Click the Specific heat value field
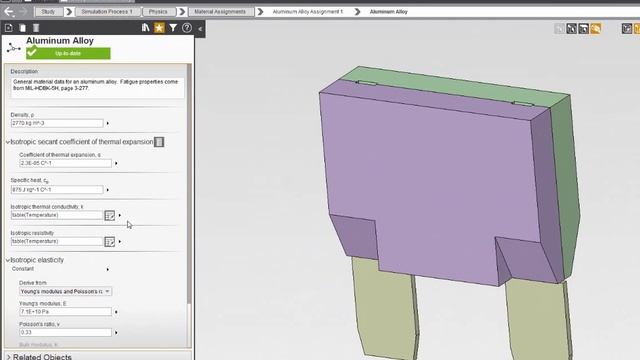 (x=57, y=190)
